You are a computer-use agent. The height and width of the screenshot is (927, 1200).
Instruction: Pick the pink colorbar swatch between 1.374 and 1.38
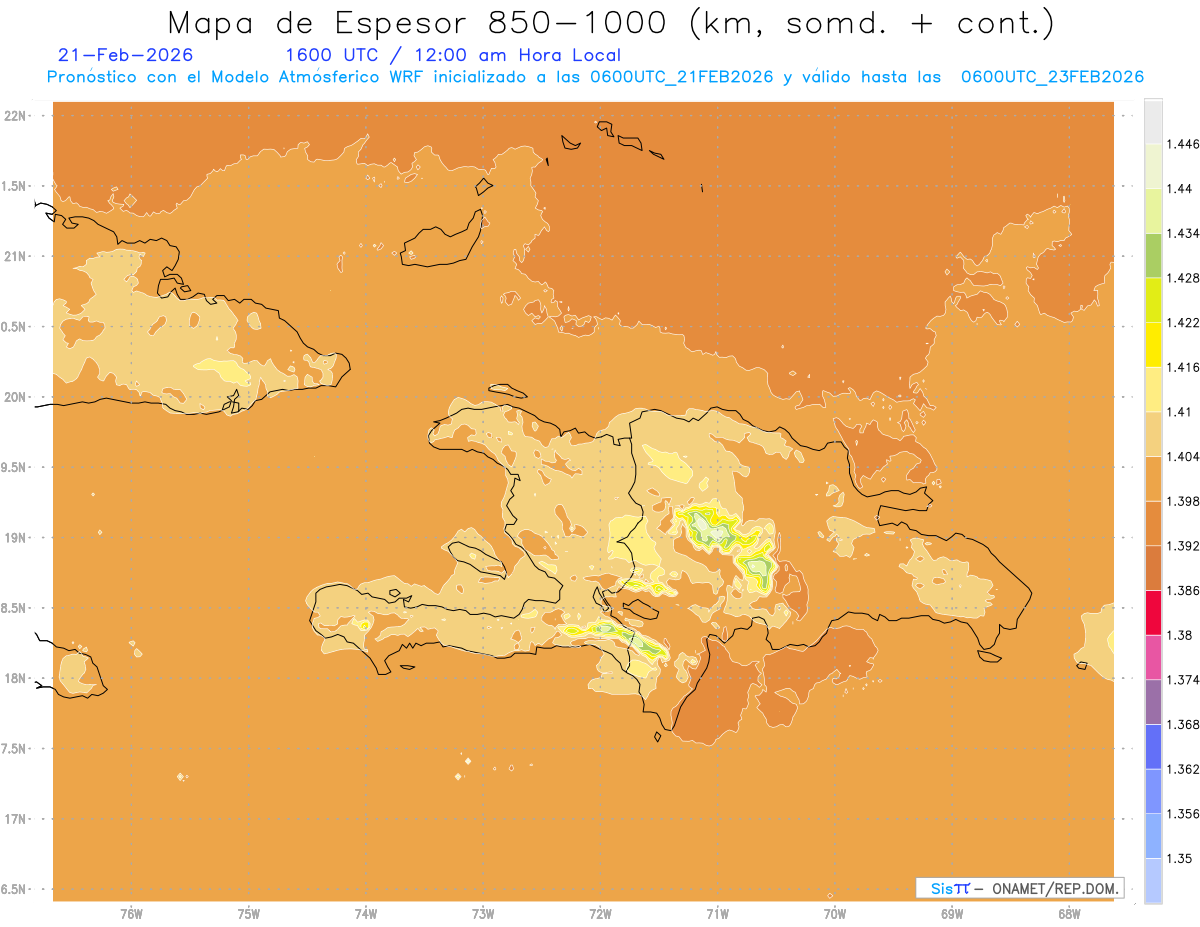click(x=1153, y=657)
